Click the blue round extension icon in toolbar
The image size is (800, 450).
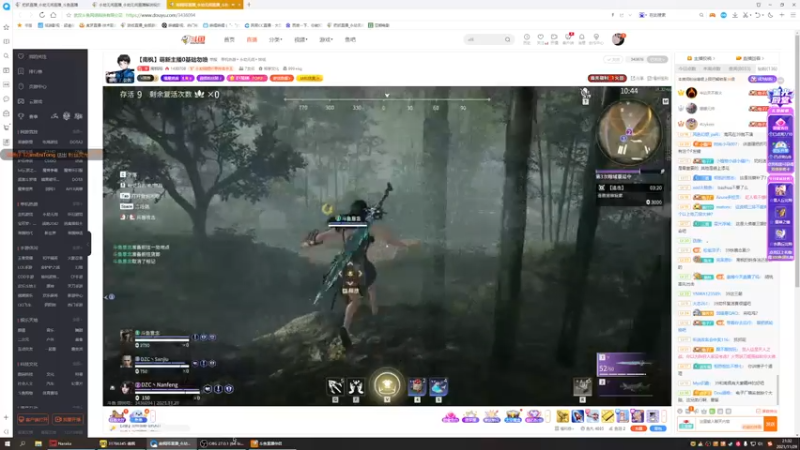pyautogui.click(x=723, y=15)
